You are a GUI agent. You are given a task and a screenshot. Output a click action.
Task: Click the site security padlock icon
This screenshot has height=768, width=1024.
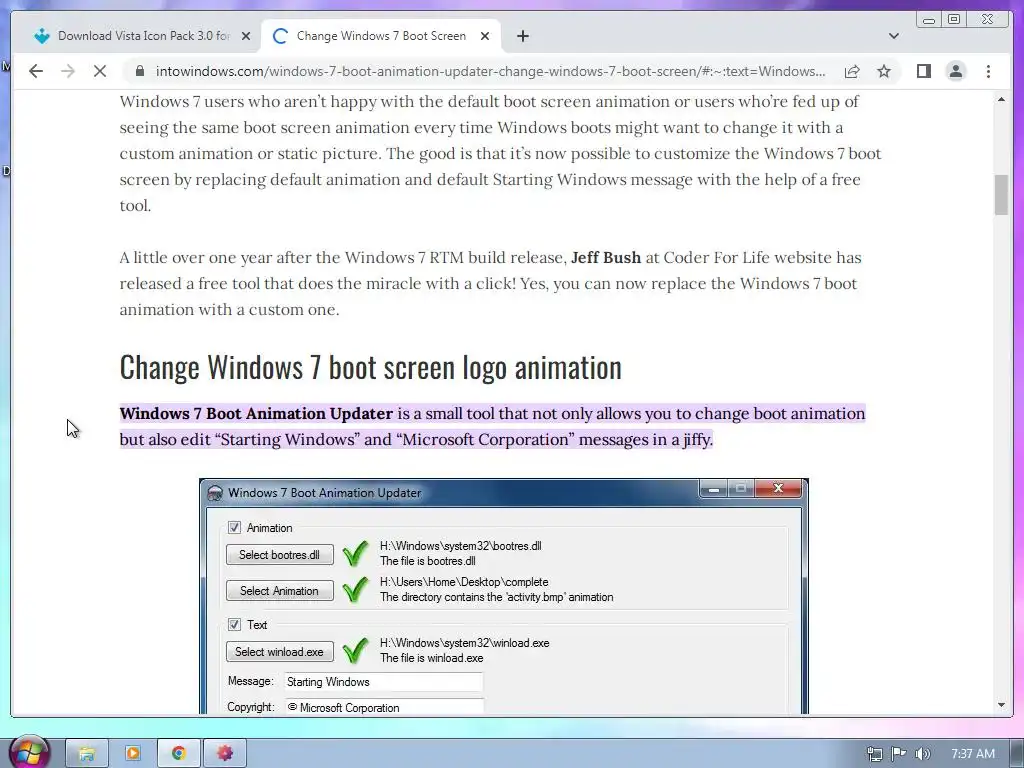(x=139, y=71)
